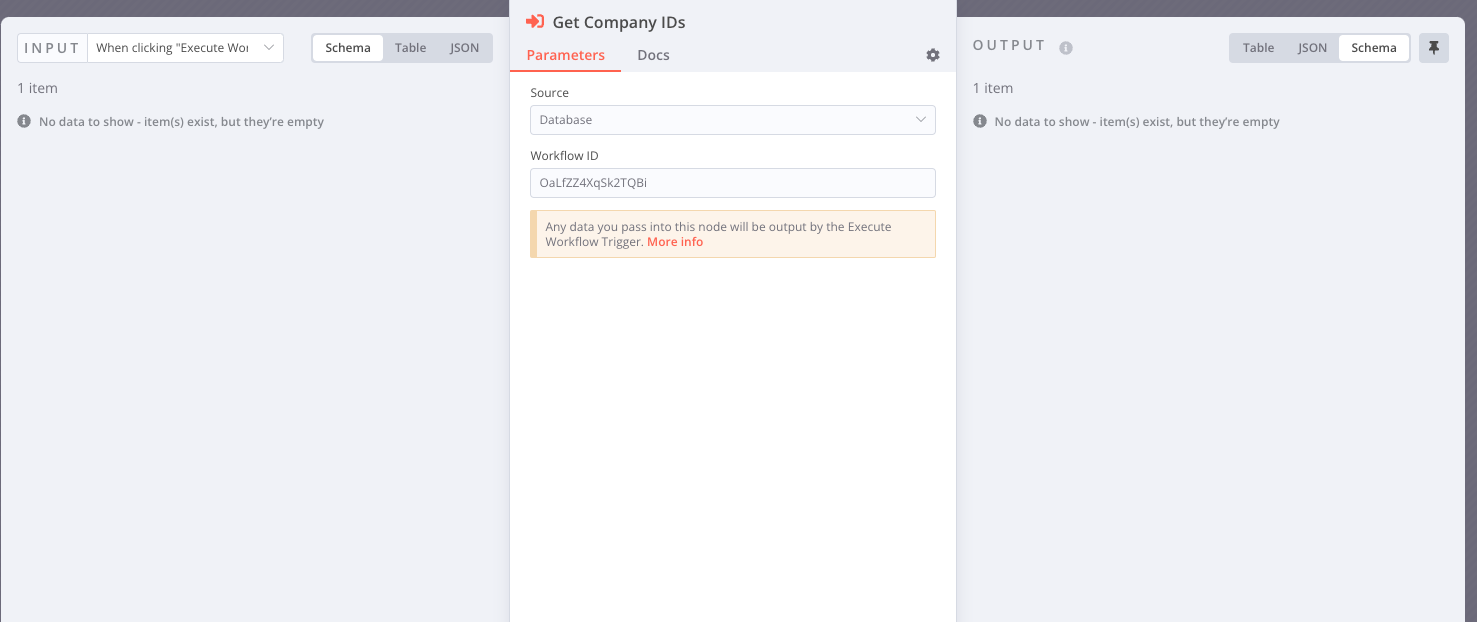The width and height of the screenshot is (1477, 622).
Task: Pin the output data
Action: pyautogui.click(x=1434, y=48)
